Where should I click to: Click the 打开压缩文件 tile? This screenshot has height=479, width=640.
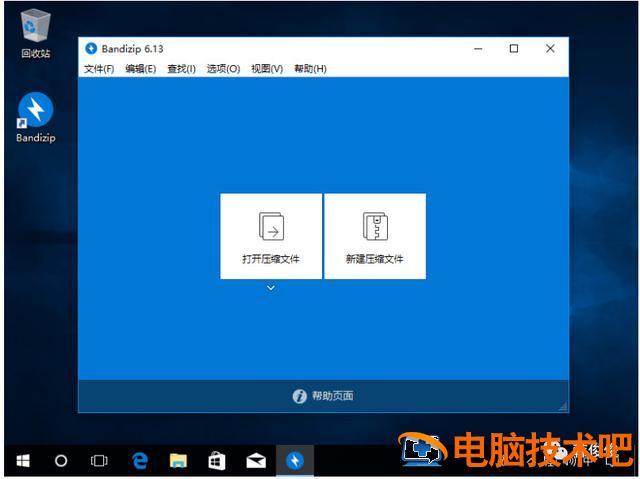pos(271,236)
